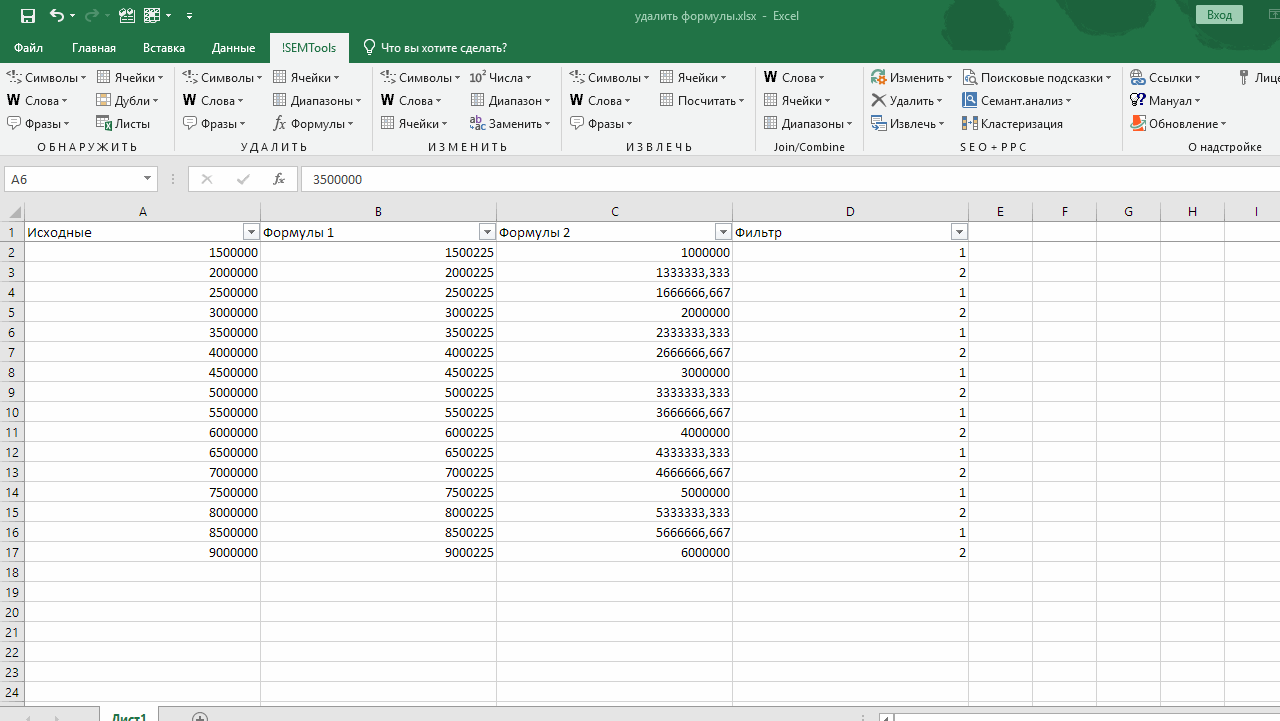Click the Undo arrow icon
The image size is (1280, 721).
56,16
